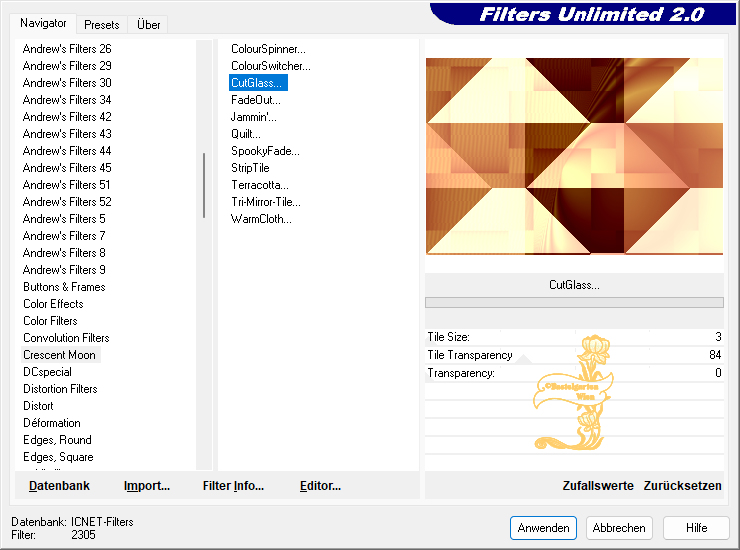Choose DCspecial category

[x=48, y=372]
